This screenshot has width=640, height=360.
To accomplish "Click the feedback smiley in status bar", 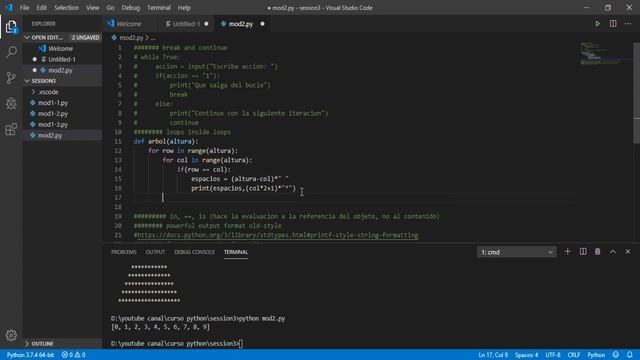I will (616, 355).
